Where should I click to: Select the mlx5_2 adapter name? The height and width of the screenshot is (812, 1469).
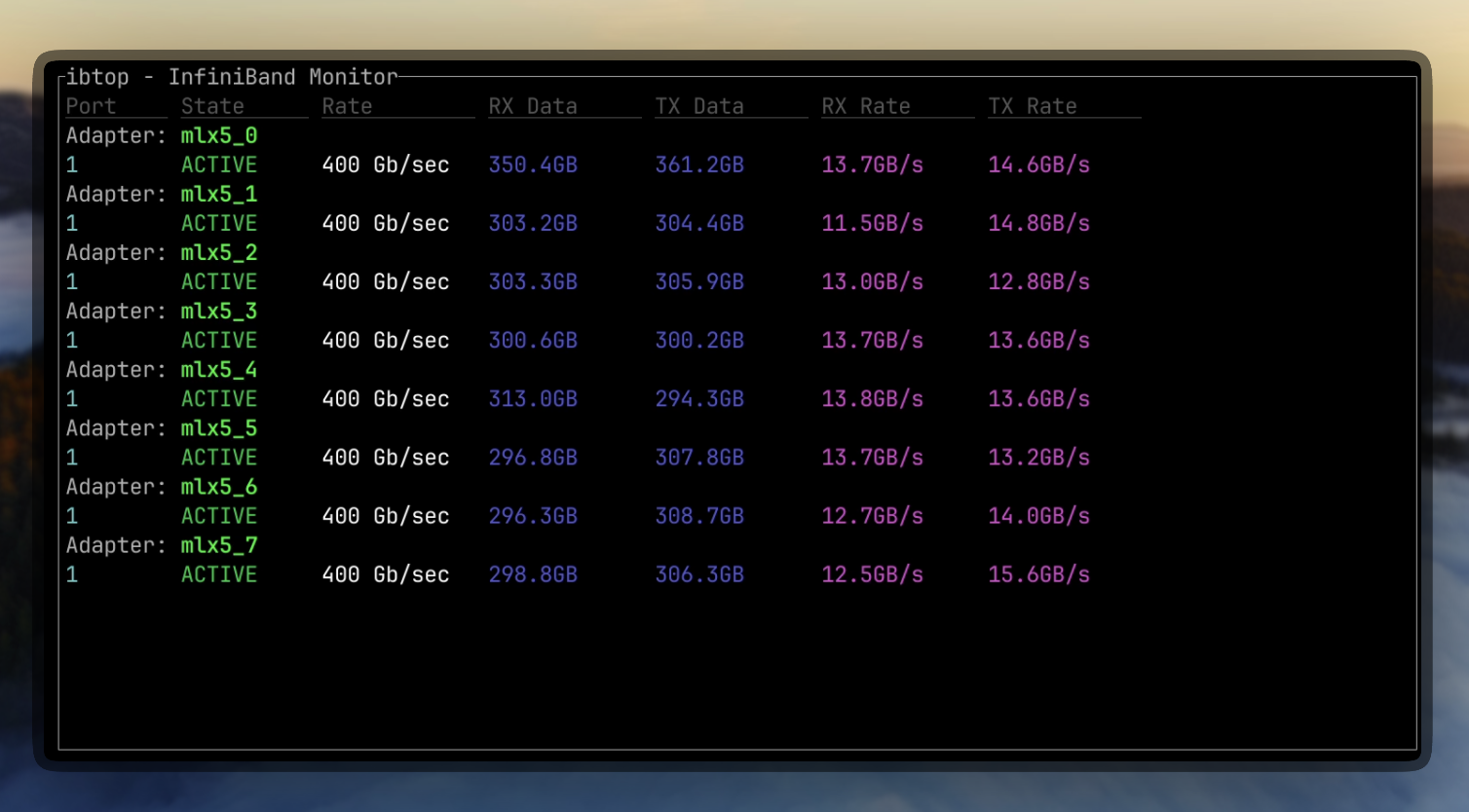[x=219, y=252]
